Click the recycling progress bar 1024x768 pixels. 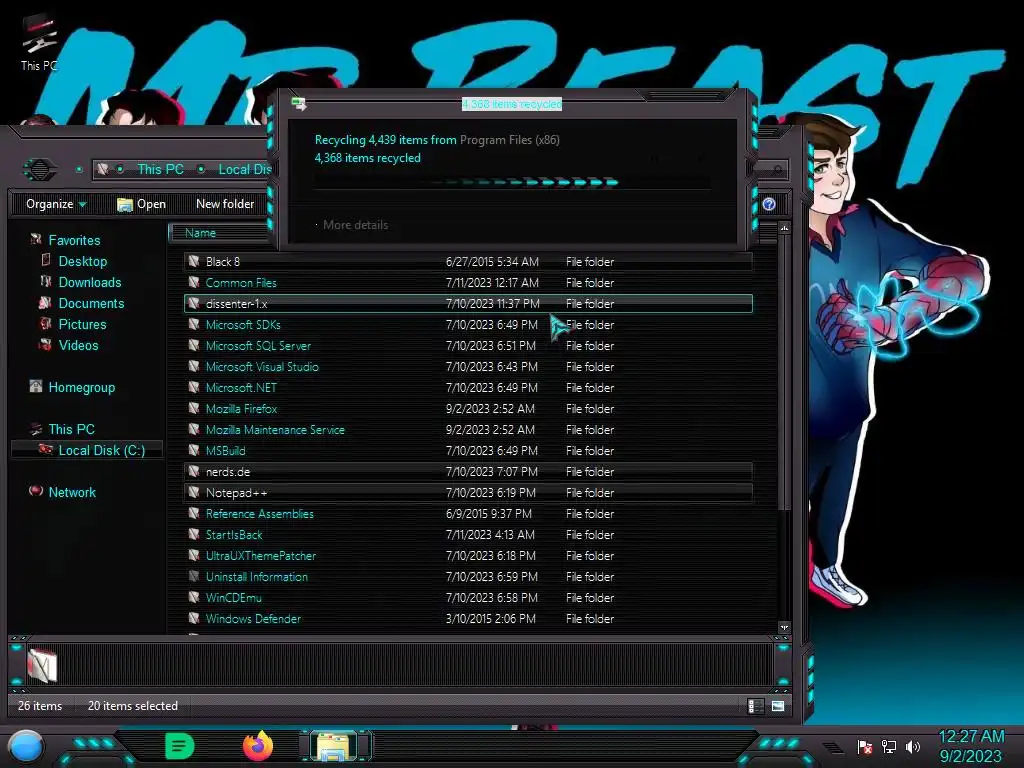(x=512, y=182)
